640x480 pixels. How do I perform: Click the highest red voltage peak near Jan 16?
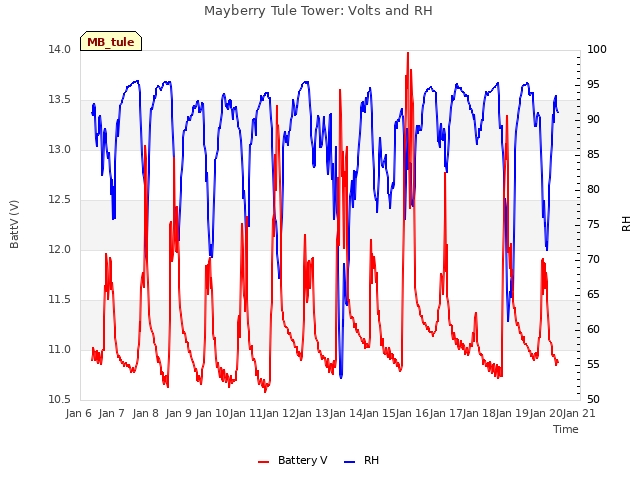(x=408, y=53)
